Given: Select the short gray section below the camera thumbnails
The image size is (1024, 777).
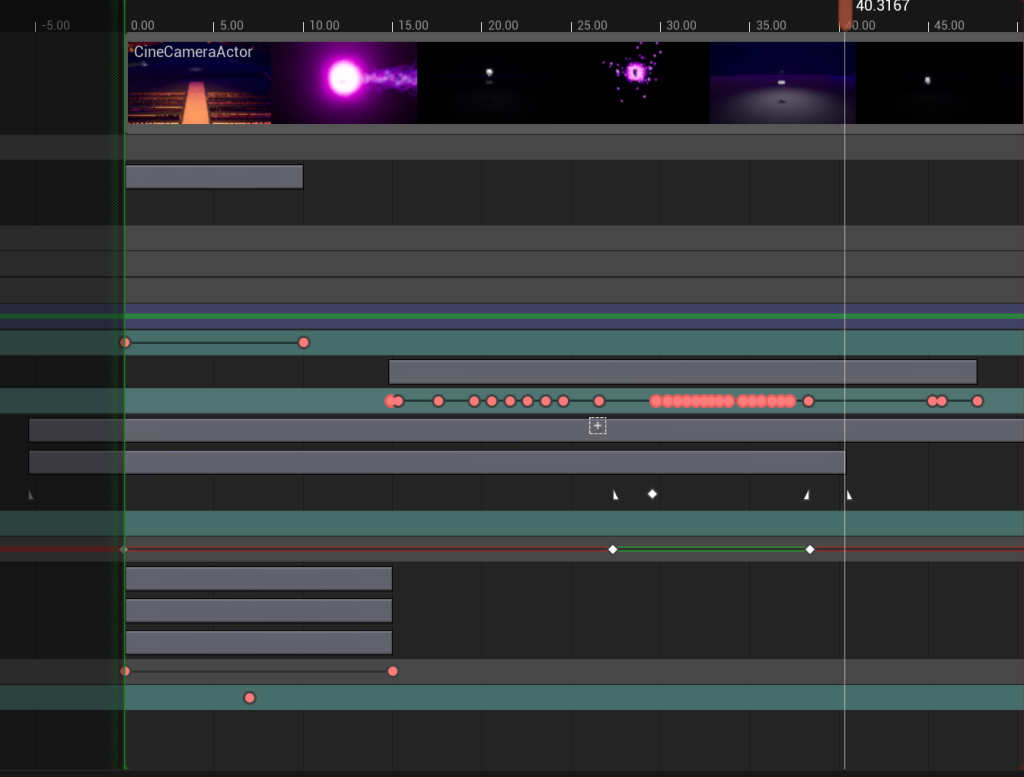Looking at the screenshot, I should 214,177.
